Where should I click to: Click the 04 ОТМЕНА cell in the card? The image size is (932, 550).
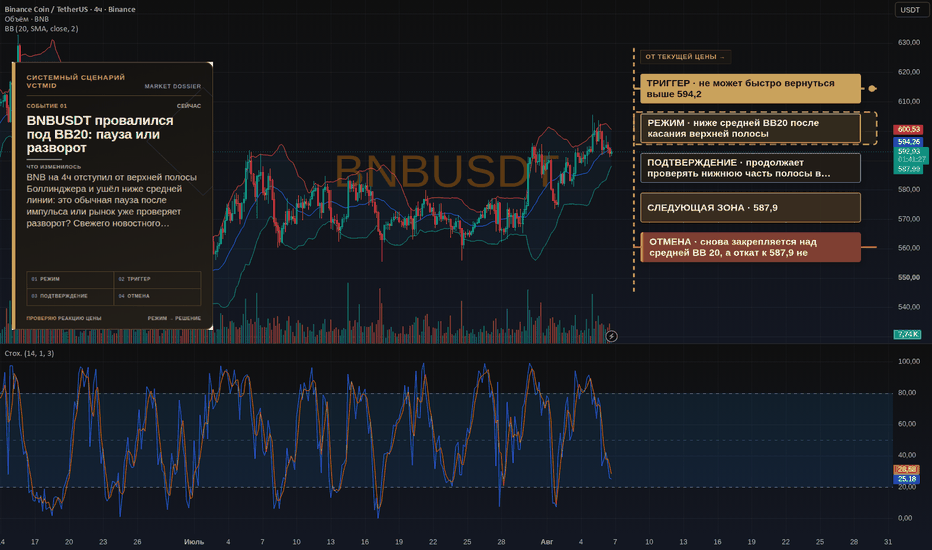tap(157, 296)
